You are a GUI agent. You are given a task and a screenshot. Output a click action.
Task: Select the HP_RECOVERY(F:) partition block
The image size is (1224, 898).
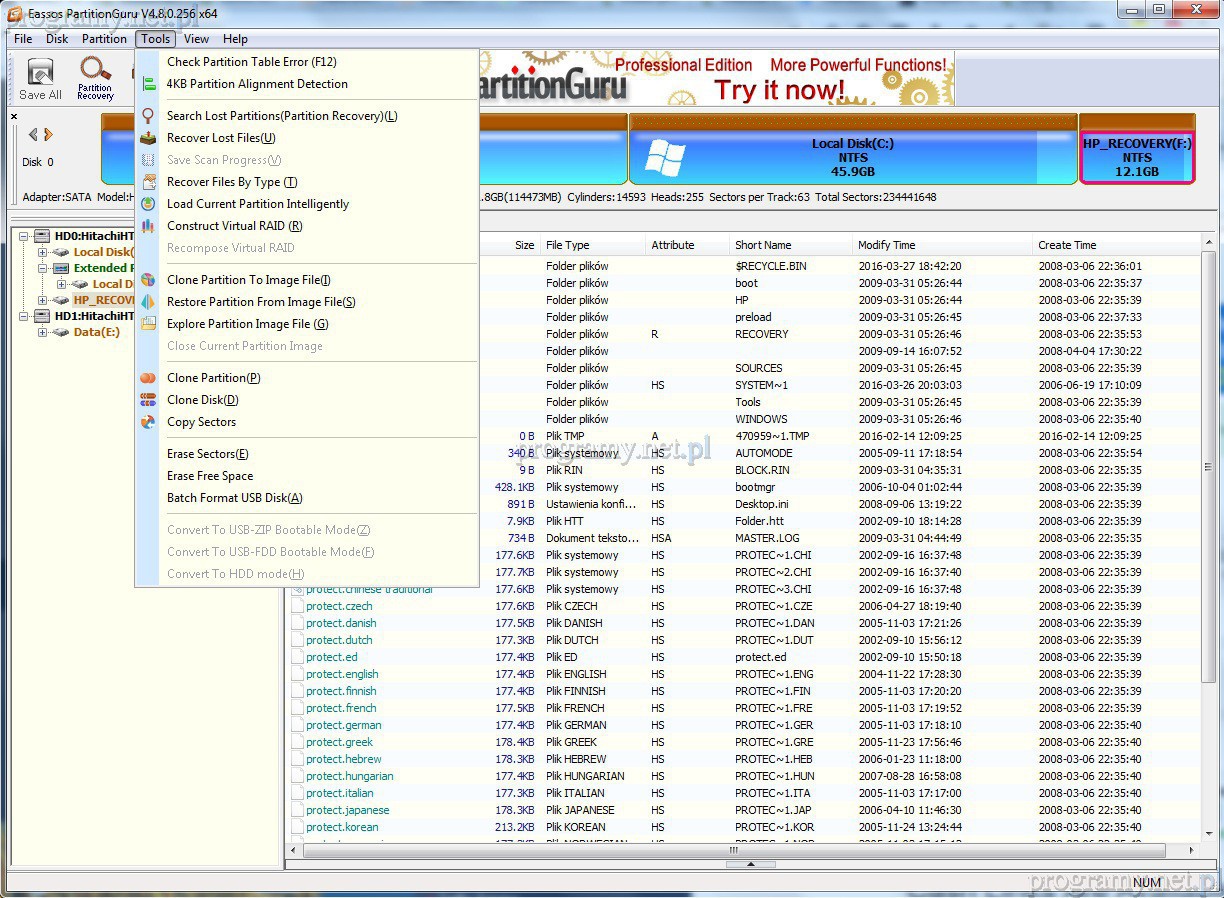(1136, 157)
